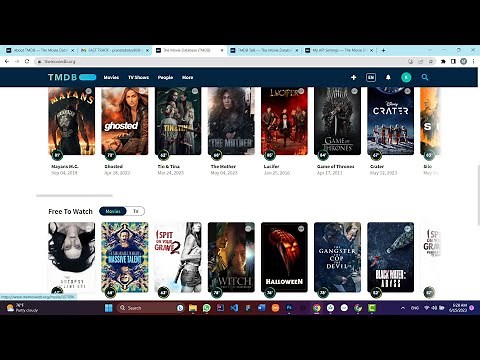Open a new browser tab
This screenshot has width=480, height=360.
tap(383, 50)
